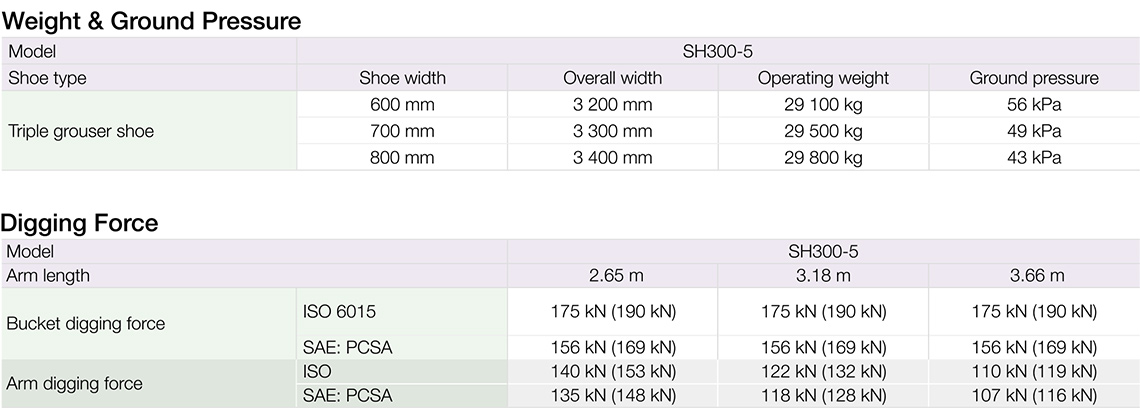Click the "Bucket digging force" row label

tap(86, 324)
